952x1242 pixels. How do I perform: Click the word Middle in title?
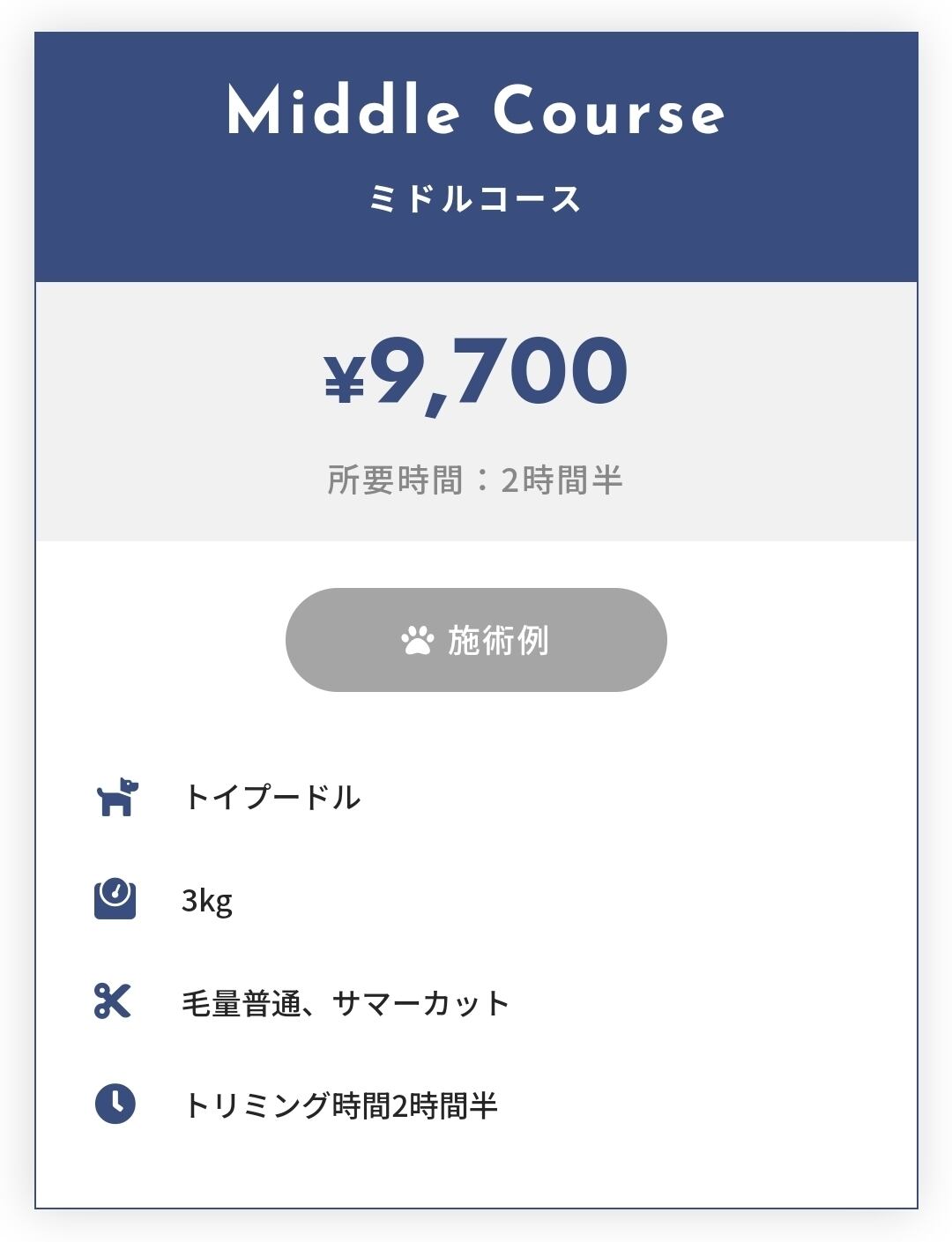coord(344,111)
